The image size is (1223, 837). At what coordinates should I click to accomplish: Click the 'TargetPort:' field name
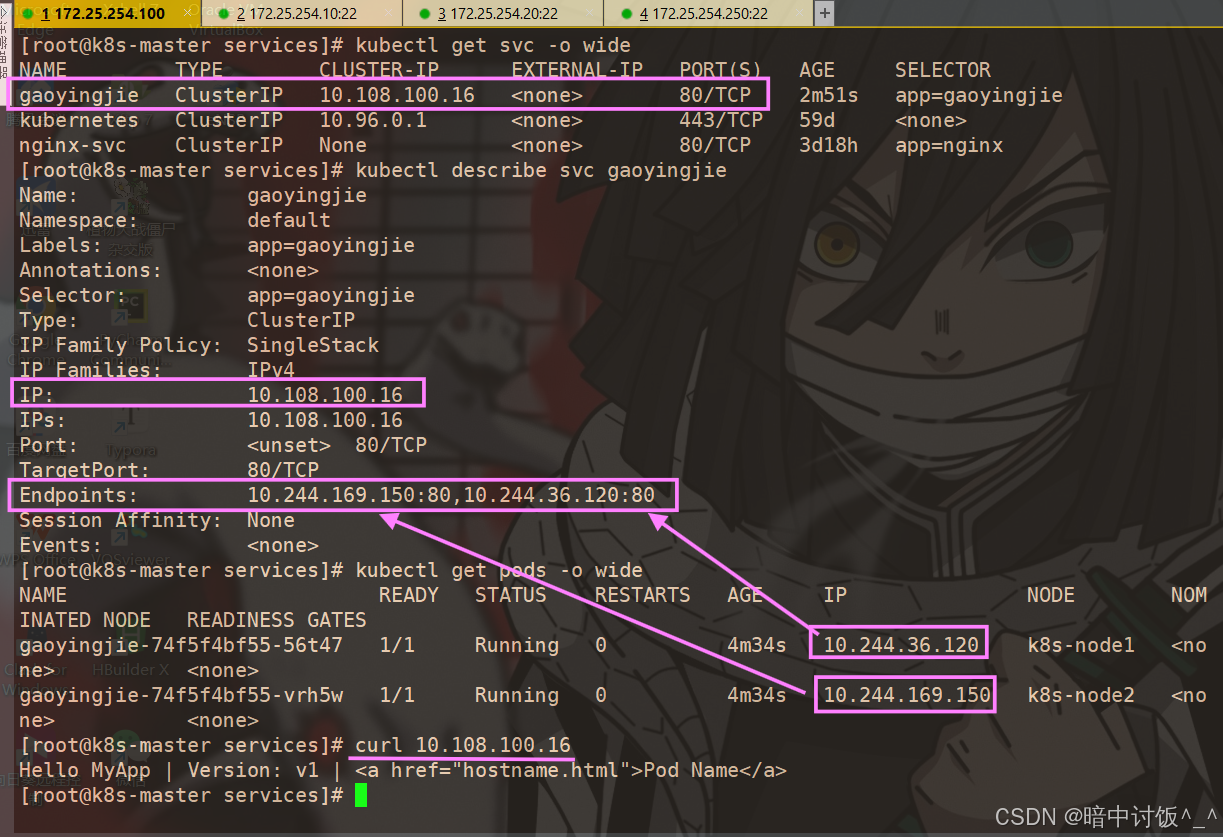pos(85,470)
